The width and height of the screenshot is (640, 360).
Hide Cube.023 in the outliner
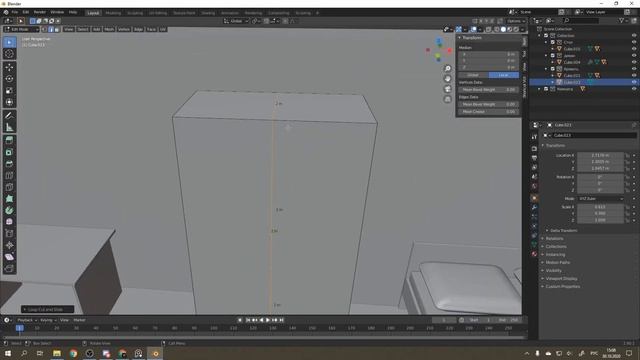(634, 82)
